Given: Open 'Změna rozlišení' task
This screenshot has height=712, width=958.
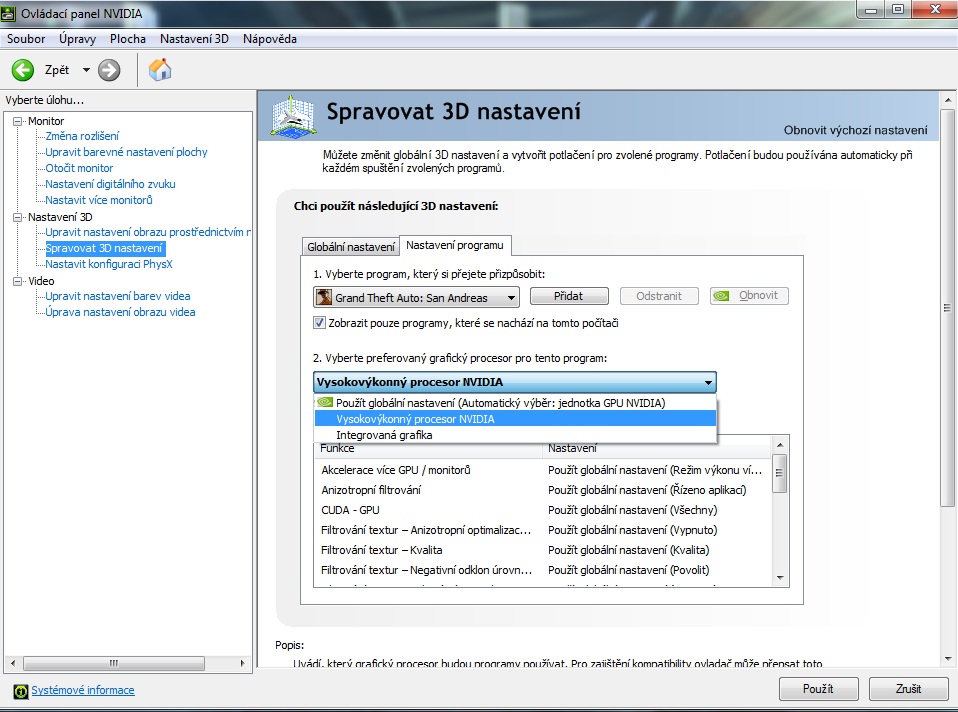Looking at the screenshot, I should click(x=82, y=136).
